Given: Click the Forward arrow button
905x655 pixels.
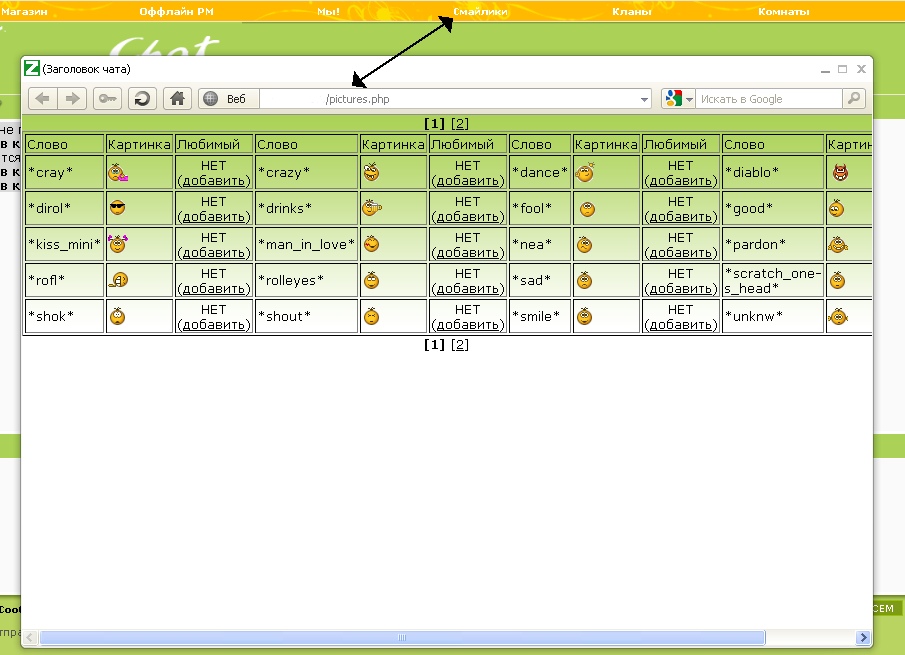Looking at the screenshot, I should coord(71,98).
